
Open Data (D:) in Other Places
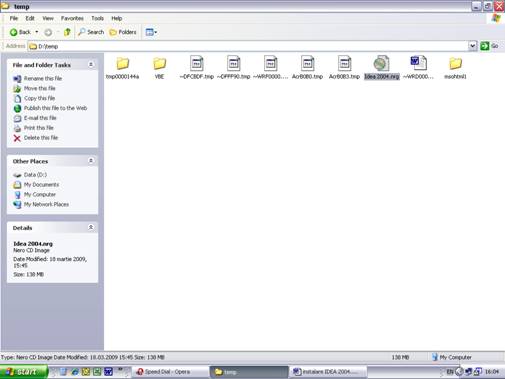[35, 175]
